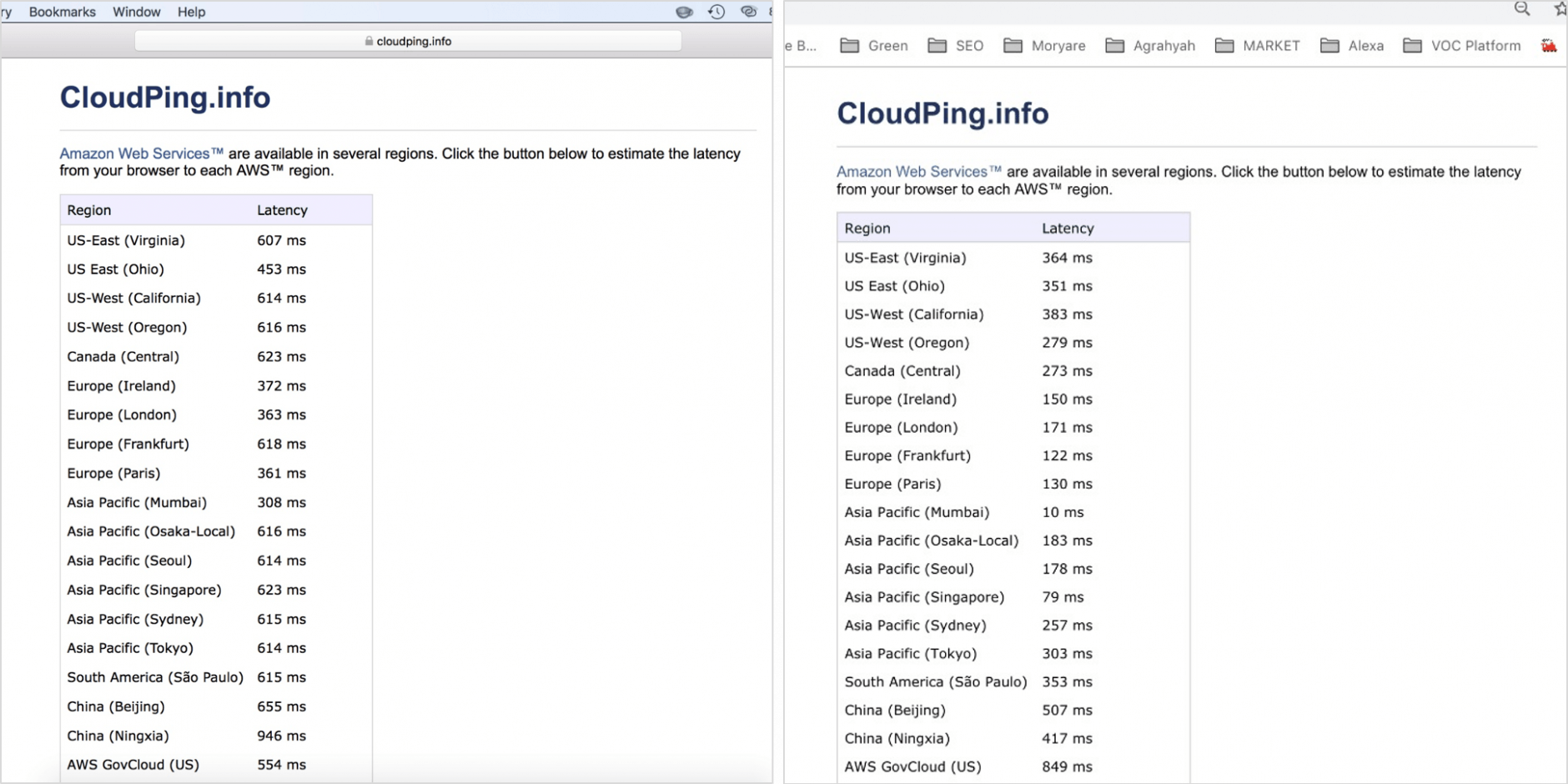The height and width of the screenshot is (784, 1568).
Task: Click the red icon after VOC Platform
Action: 1549,46
